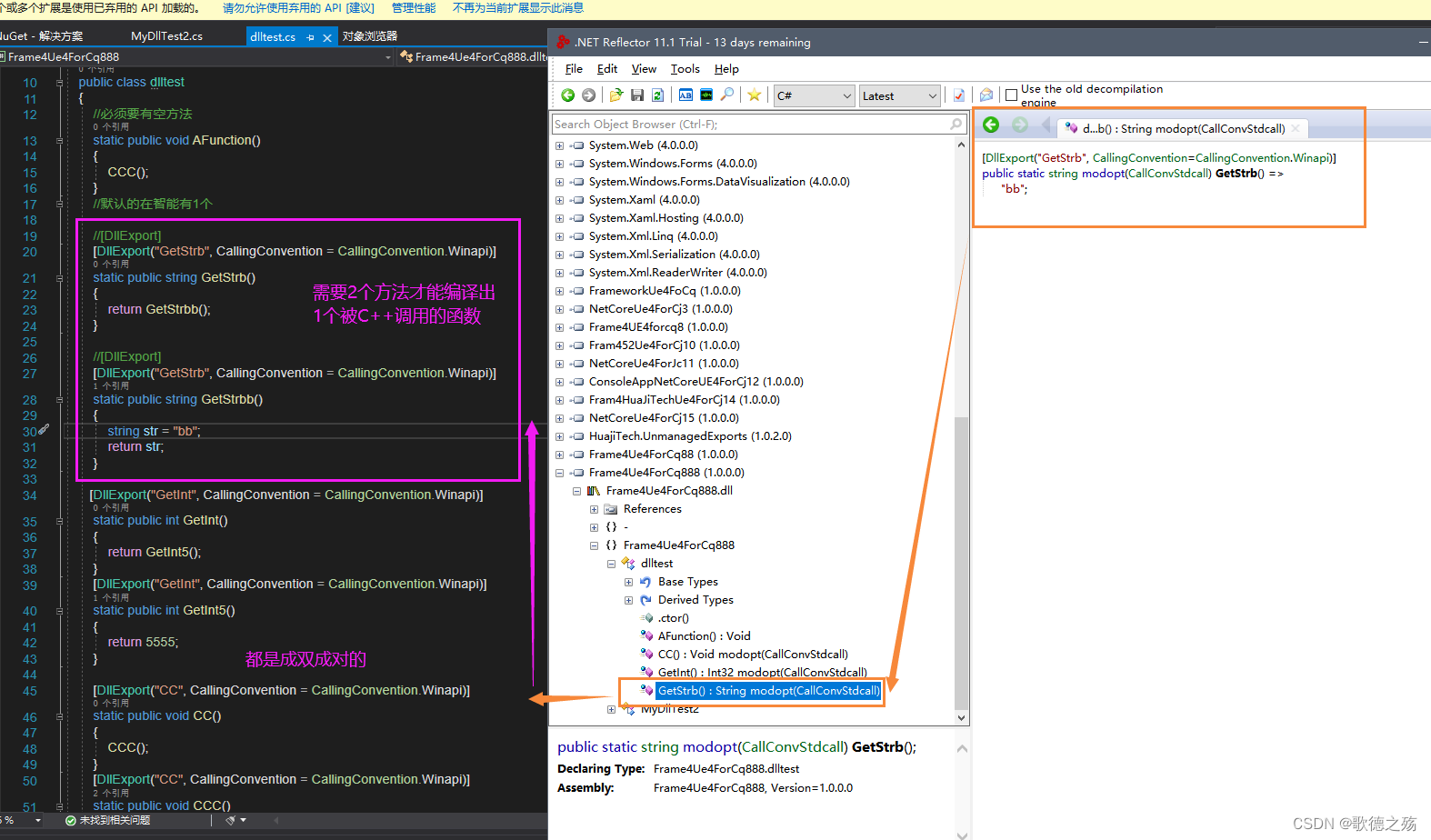Select GetInt() : Int32 tree item

pos(762,673)
